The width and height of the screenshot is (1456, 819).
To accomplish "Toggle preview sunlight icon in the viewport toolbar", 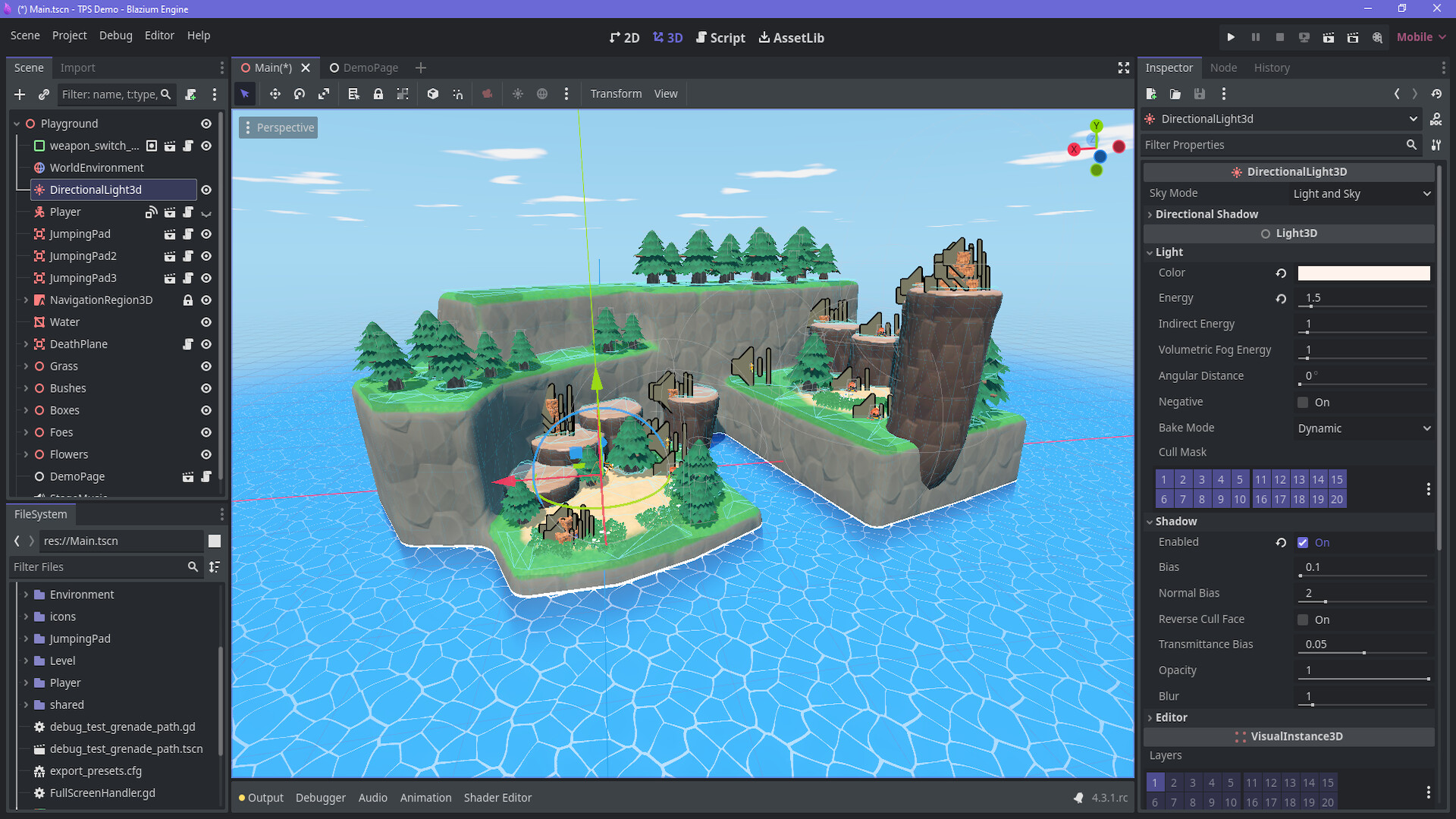I will (518, 93).
